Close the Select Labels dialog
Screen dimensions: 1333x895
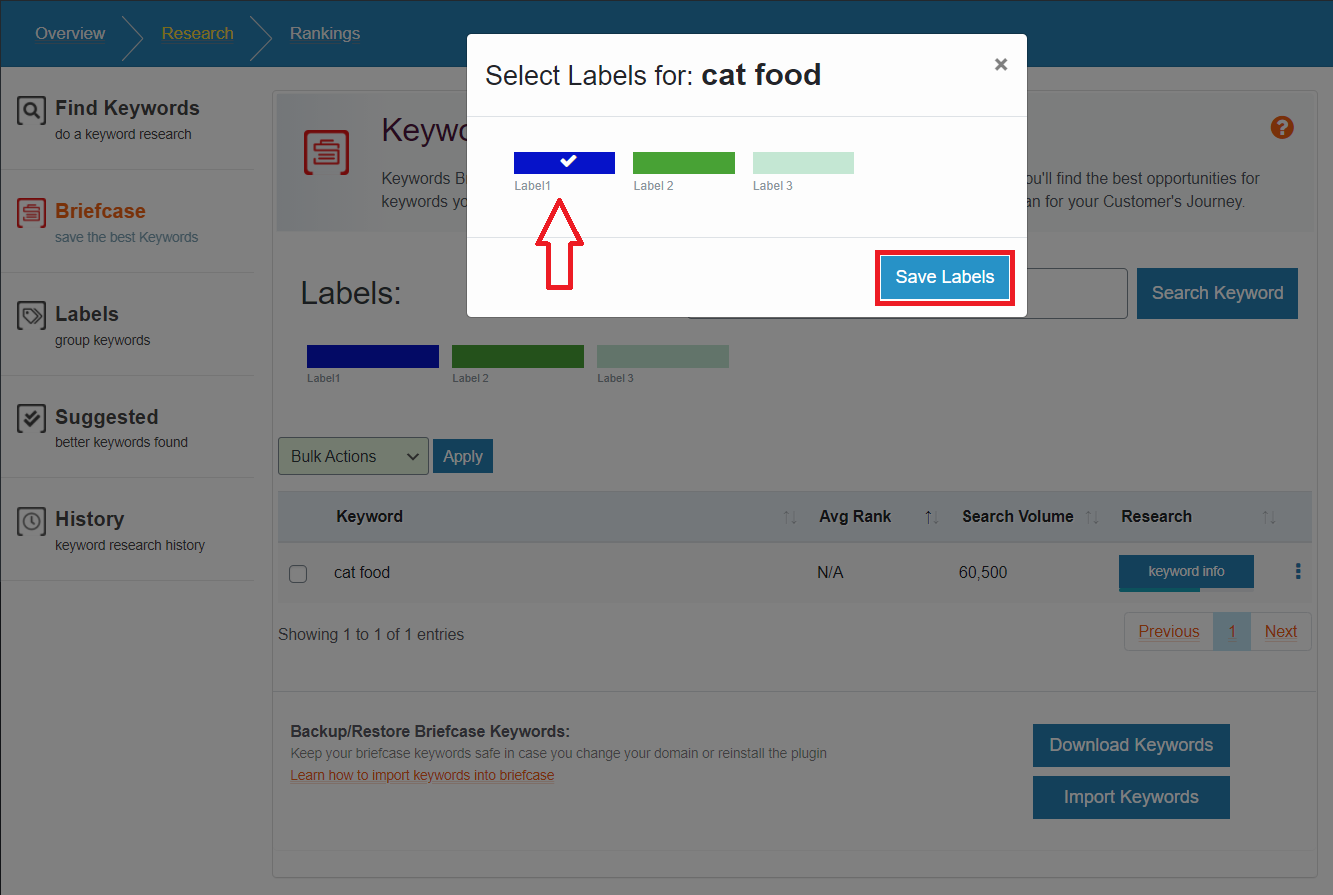1000,64
